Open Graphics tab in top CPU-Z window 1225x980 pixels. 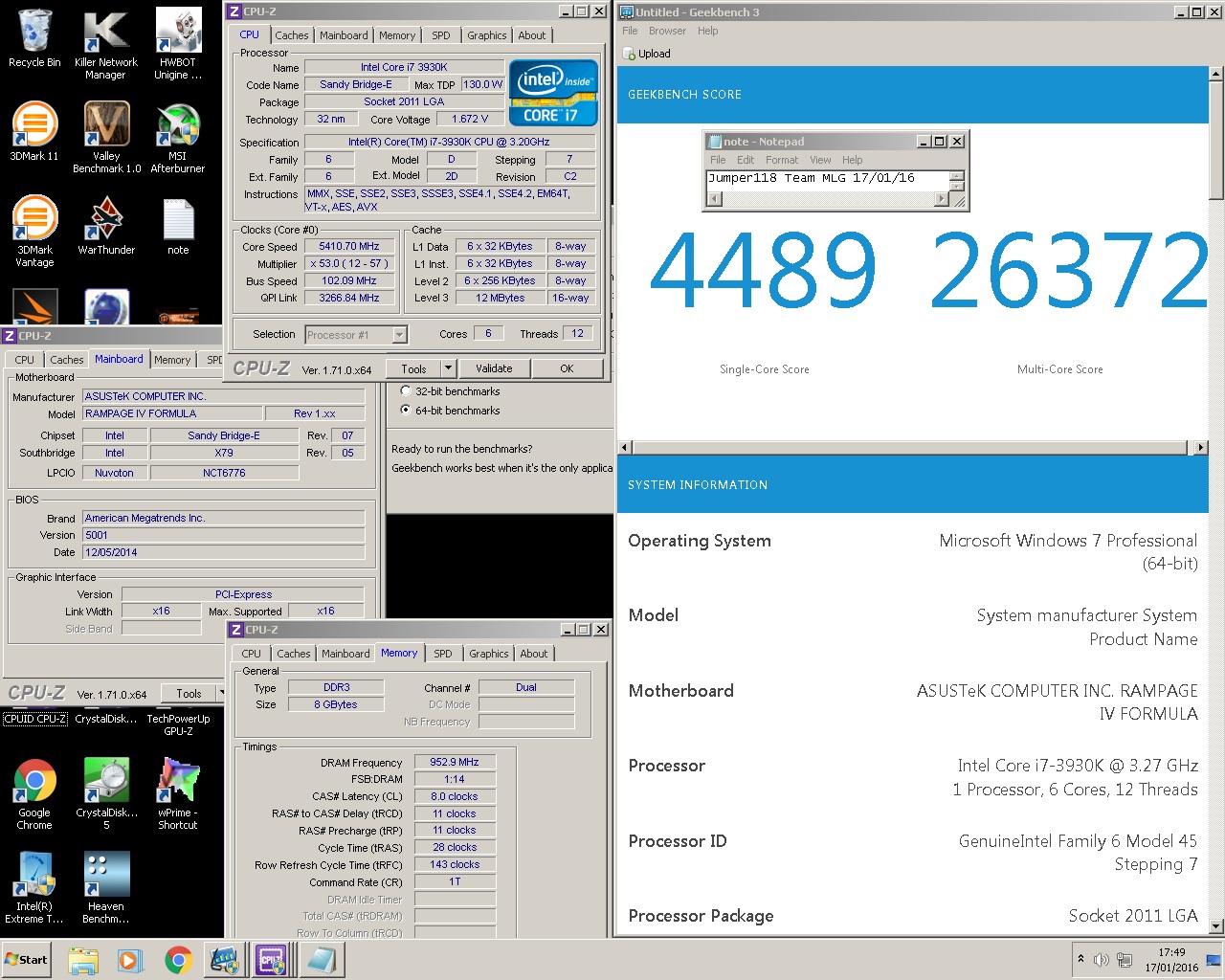(487, 35)
